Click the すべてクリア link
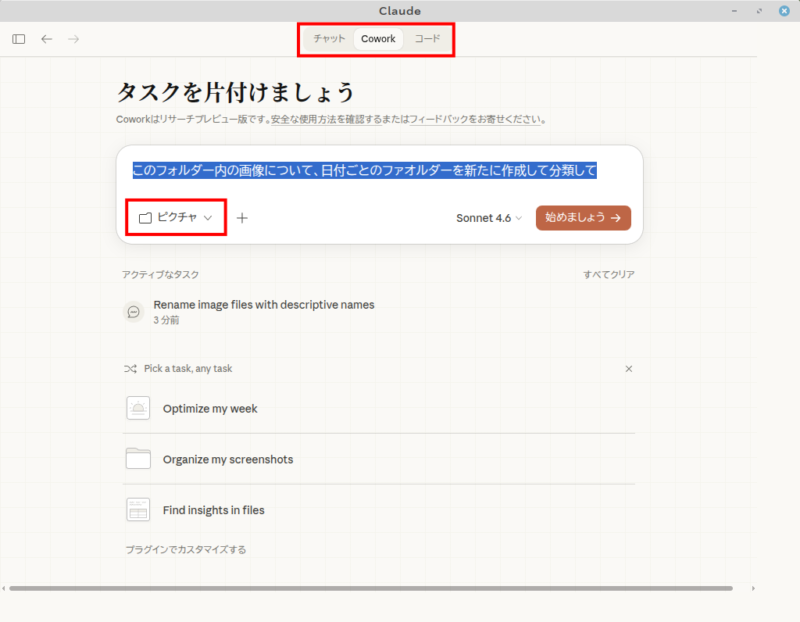This screenshot has height=622, width=800. [x=609, y=275]
